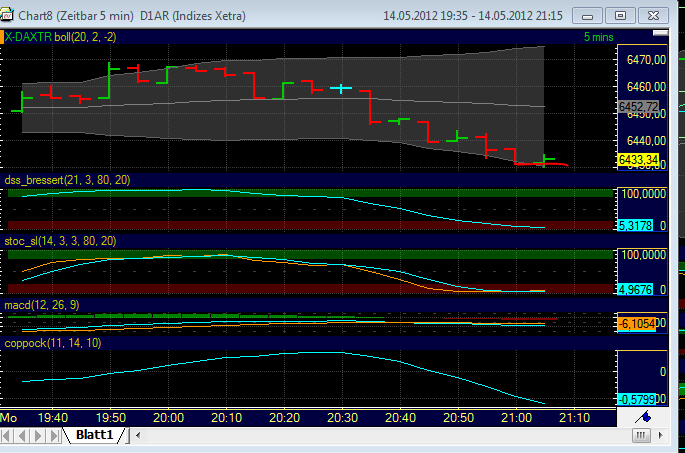Click the cyan -0,5799 Coppock value tag

point(637,399)
